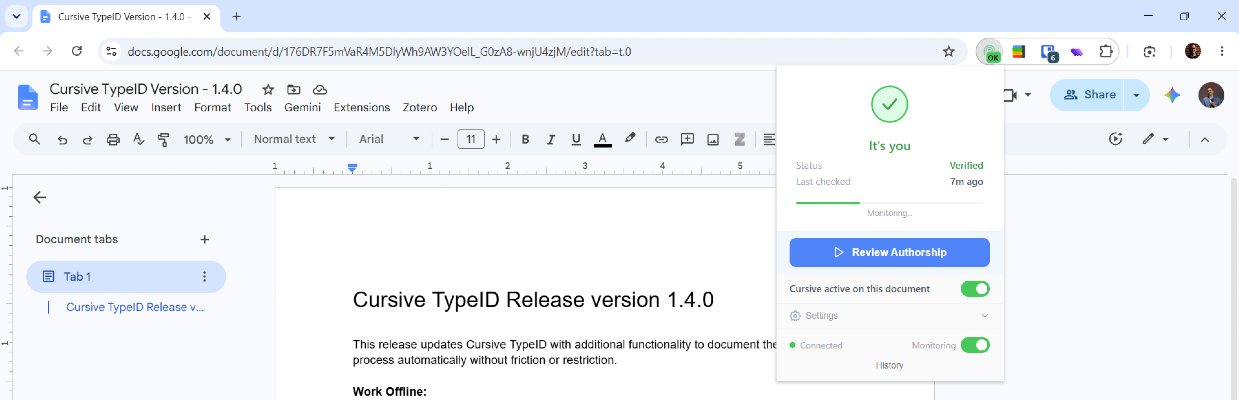Image resolution: width=1239 pixels, height=400 pixels.
Task: Add a comment from the toolbar
Action: (x=687, y=139)
